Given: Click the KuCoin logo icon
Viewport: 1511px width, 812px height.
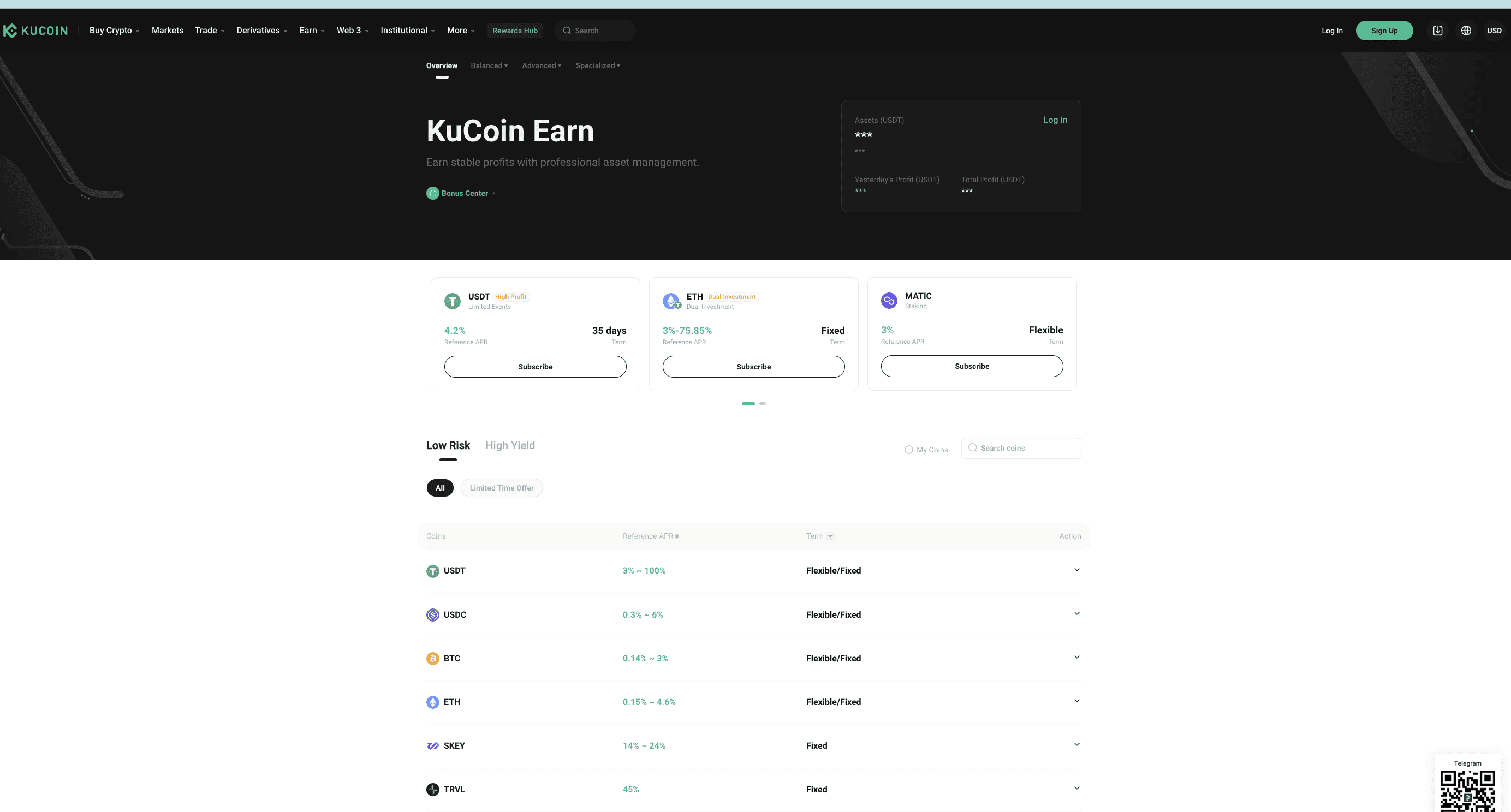Looking at the screenshot, I should tap(10, 31).
